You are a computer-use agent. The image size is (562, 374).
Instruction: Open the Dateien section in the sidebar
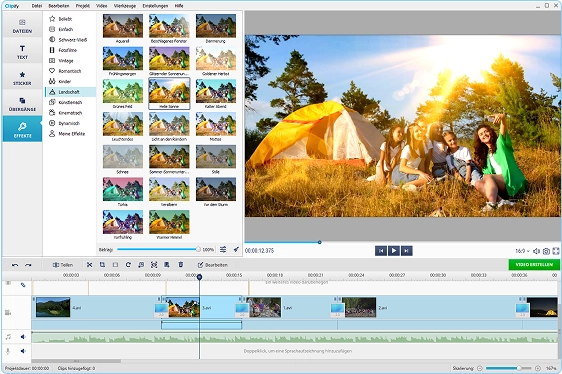tap(22, 26)
